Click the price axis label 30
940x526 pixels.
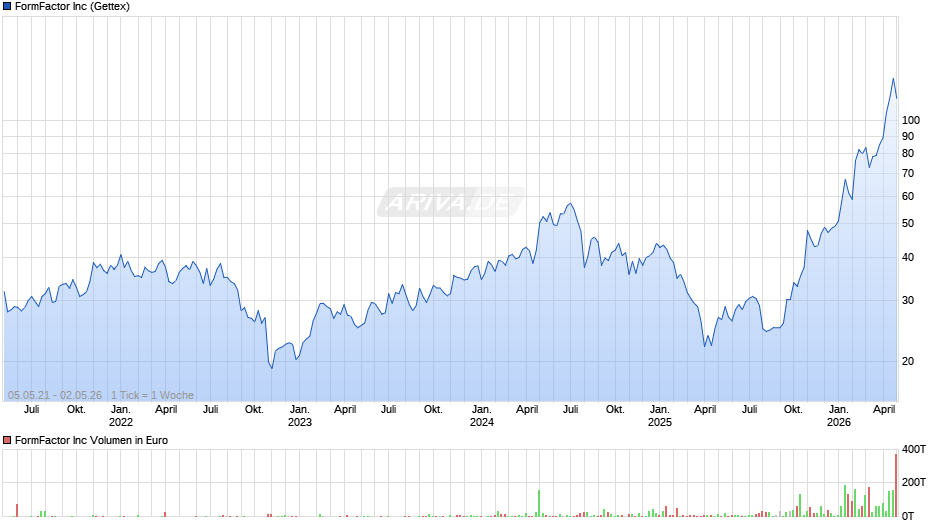pos(908,301)
